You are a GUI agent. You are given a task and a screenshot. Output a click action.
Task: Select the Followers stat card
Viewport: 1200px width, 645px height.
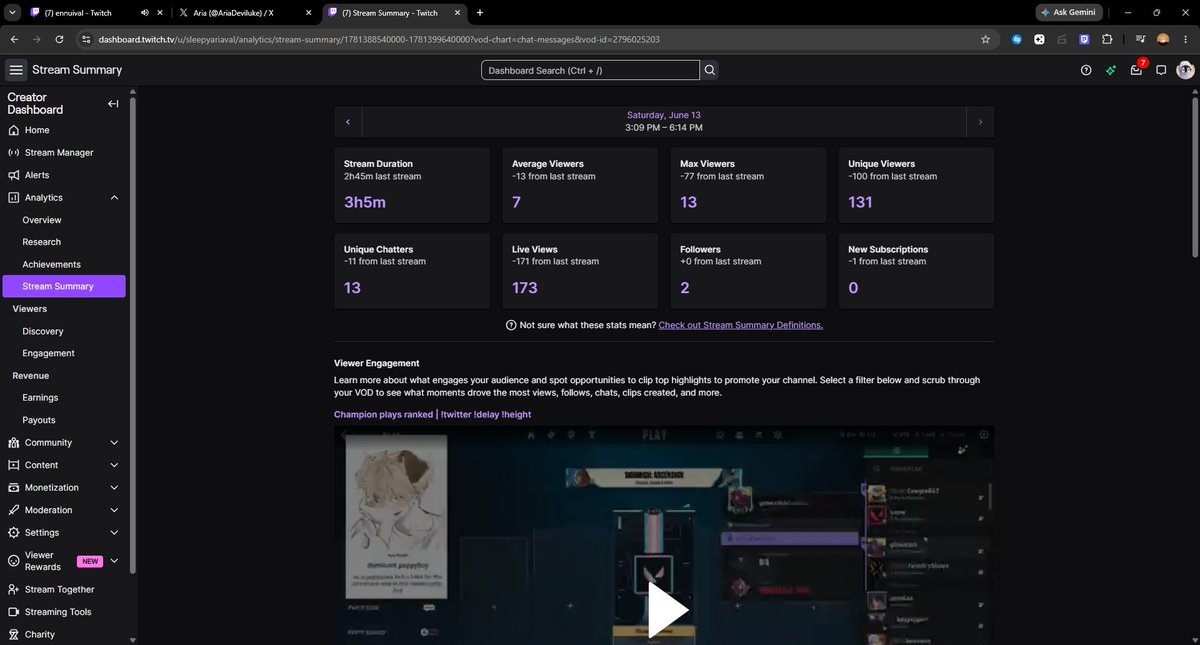coord(748,270)
